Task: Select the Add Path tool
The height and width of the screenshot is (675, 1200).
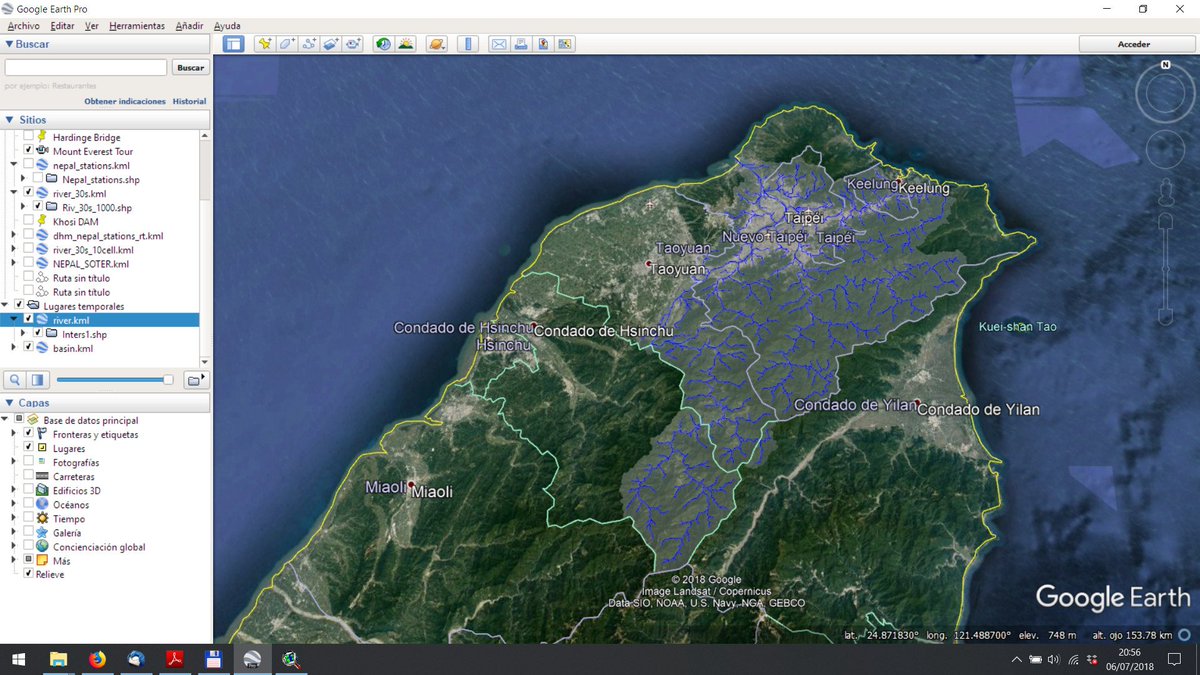Action: 309,44
